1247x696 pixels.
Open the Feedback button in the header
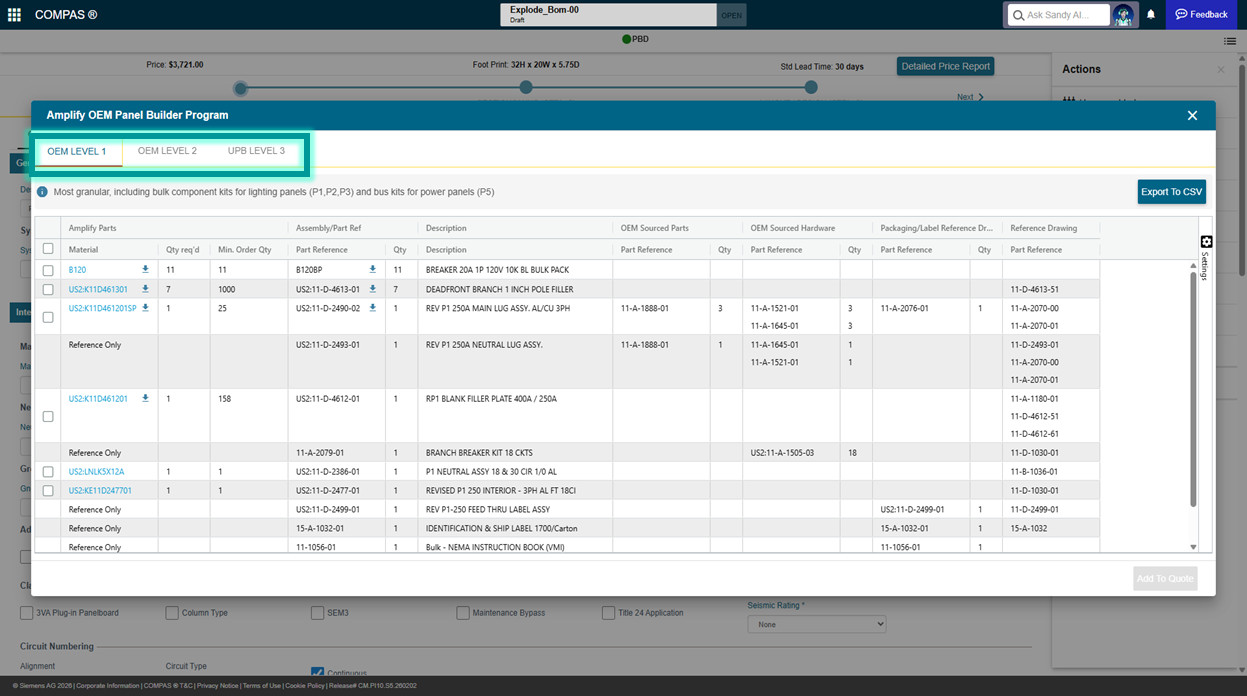1201,15
